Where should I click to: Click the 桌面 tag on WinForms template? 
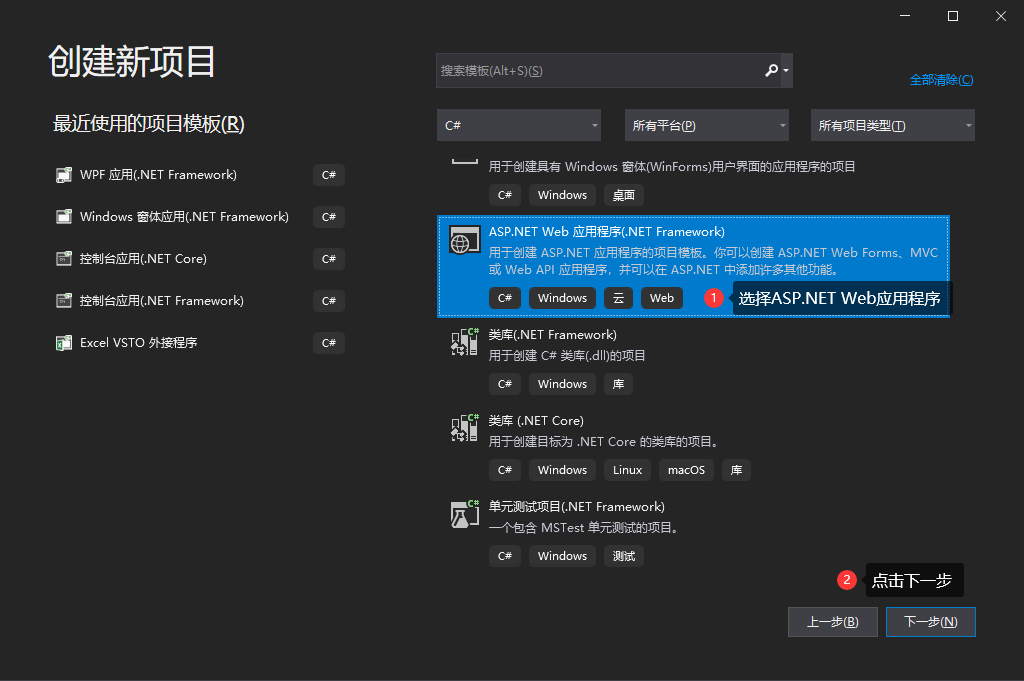coord(624,195)
